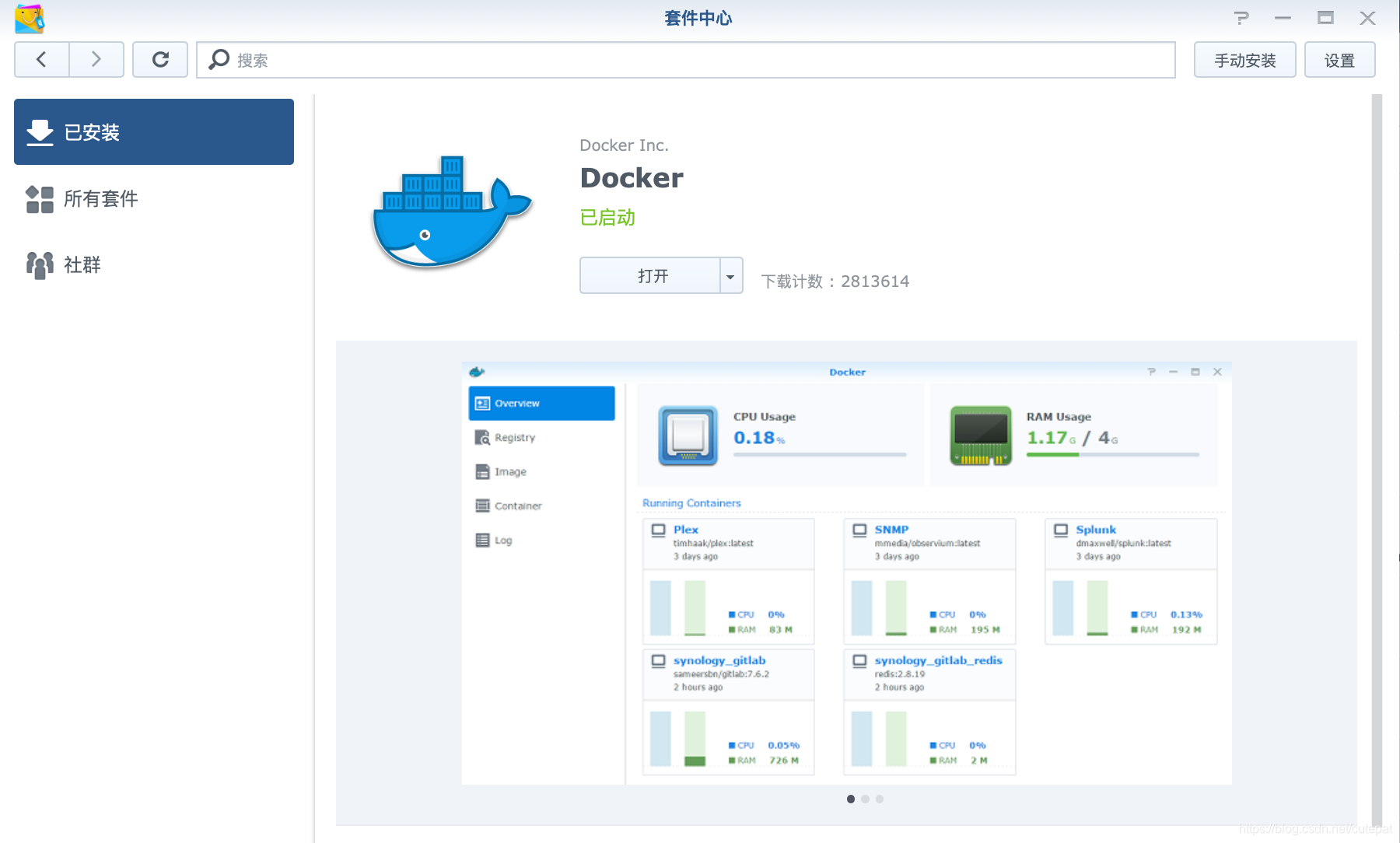This screenshot has height=843, width=1400.
Task: Click the vertical scrollbar on the right
Action: coord(1377,459)
